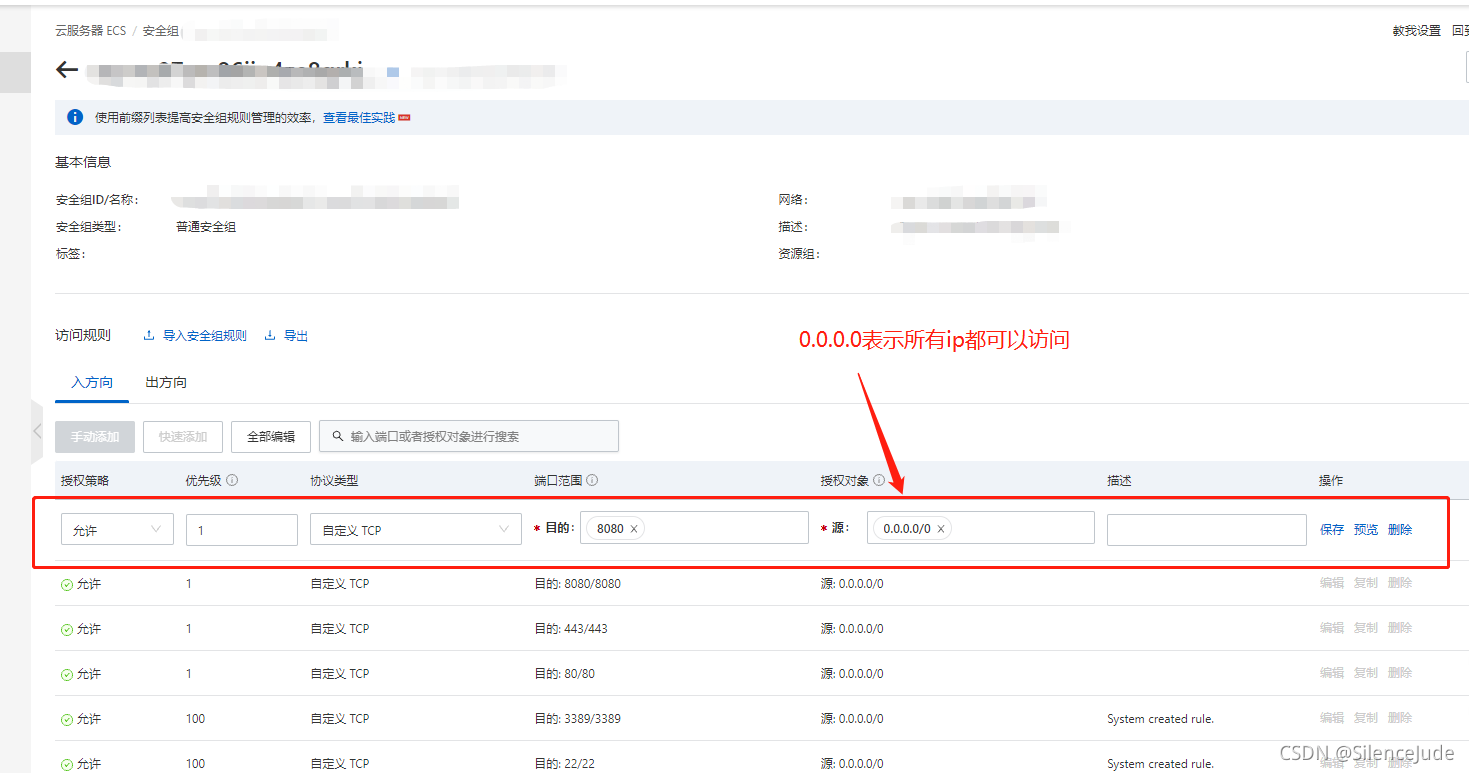The width and height of the screenshot is (1469, 773).
Task: Click System created rule text on 3389 row
Action: click(1160, 719)
